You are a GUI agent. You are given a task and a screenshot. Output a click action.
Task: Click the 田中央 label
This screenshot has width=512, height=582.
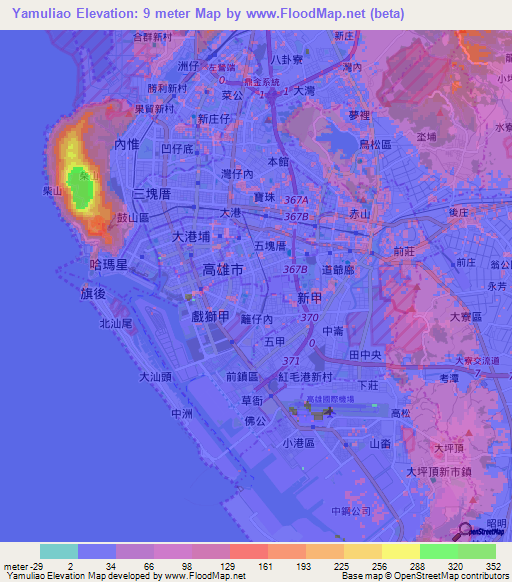[x=365, y=355]
